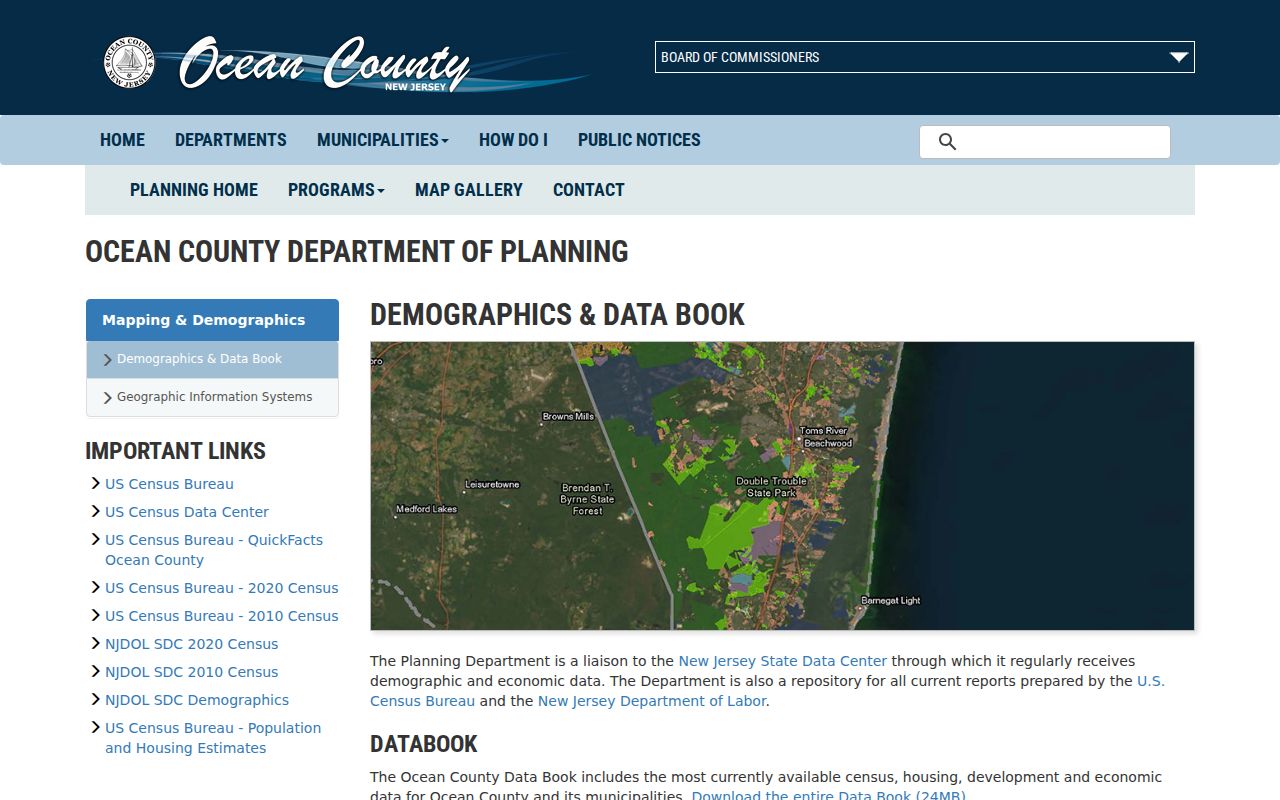Screen dimensions: 1280x800
Task: Follow the New Jersey State Data Center link
Action: (x=783, y=661)
